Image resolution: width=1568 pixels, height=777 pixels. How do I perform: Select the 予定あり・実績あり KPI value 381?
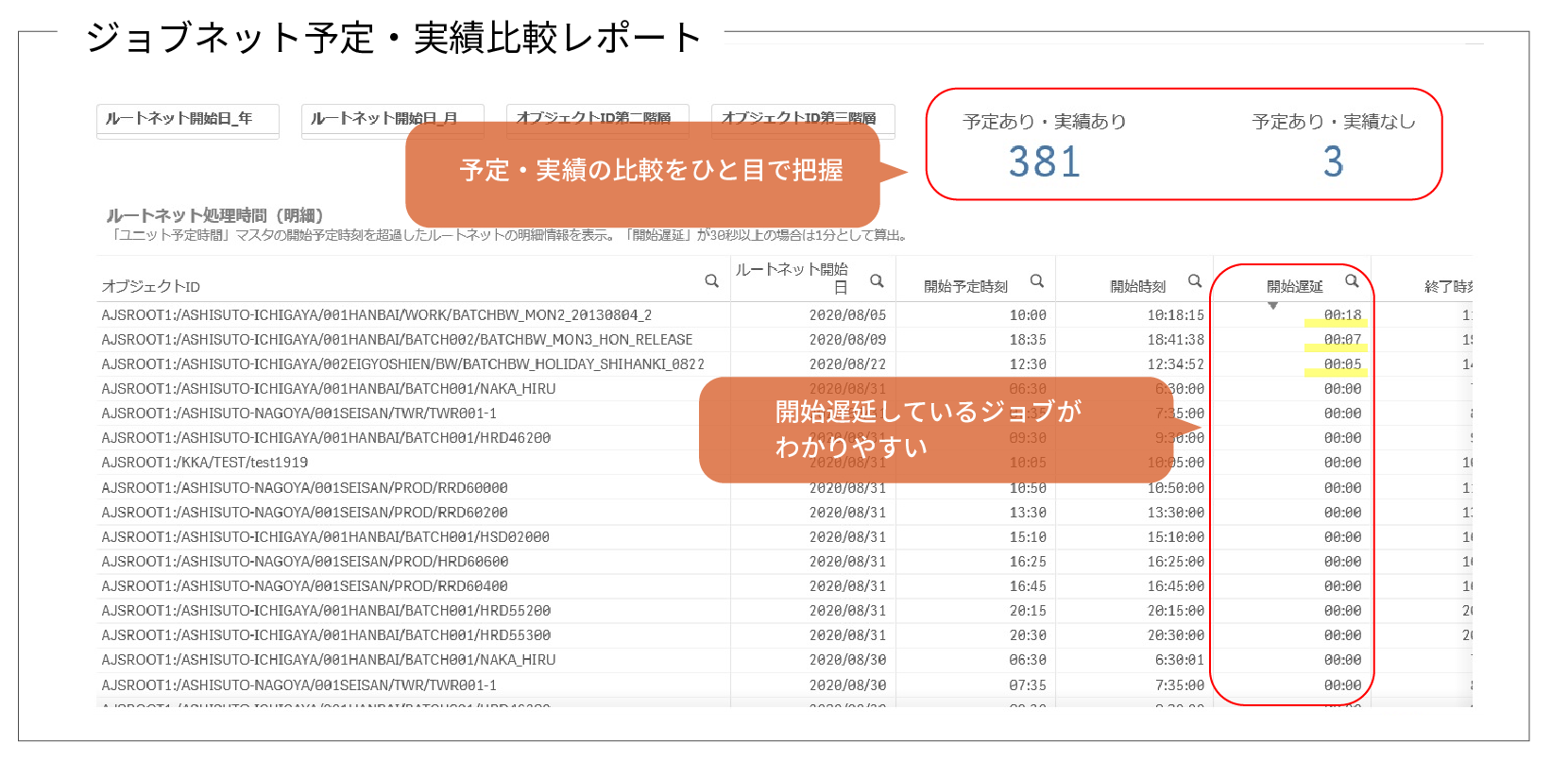click(x=1044, y=162)
